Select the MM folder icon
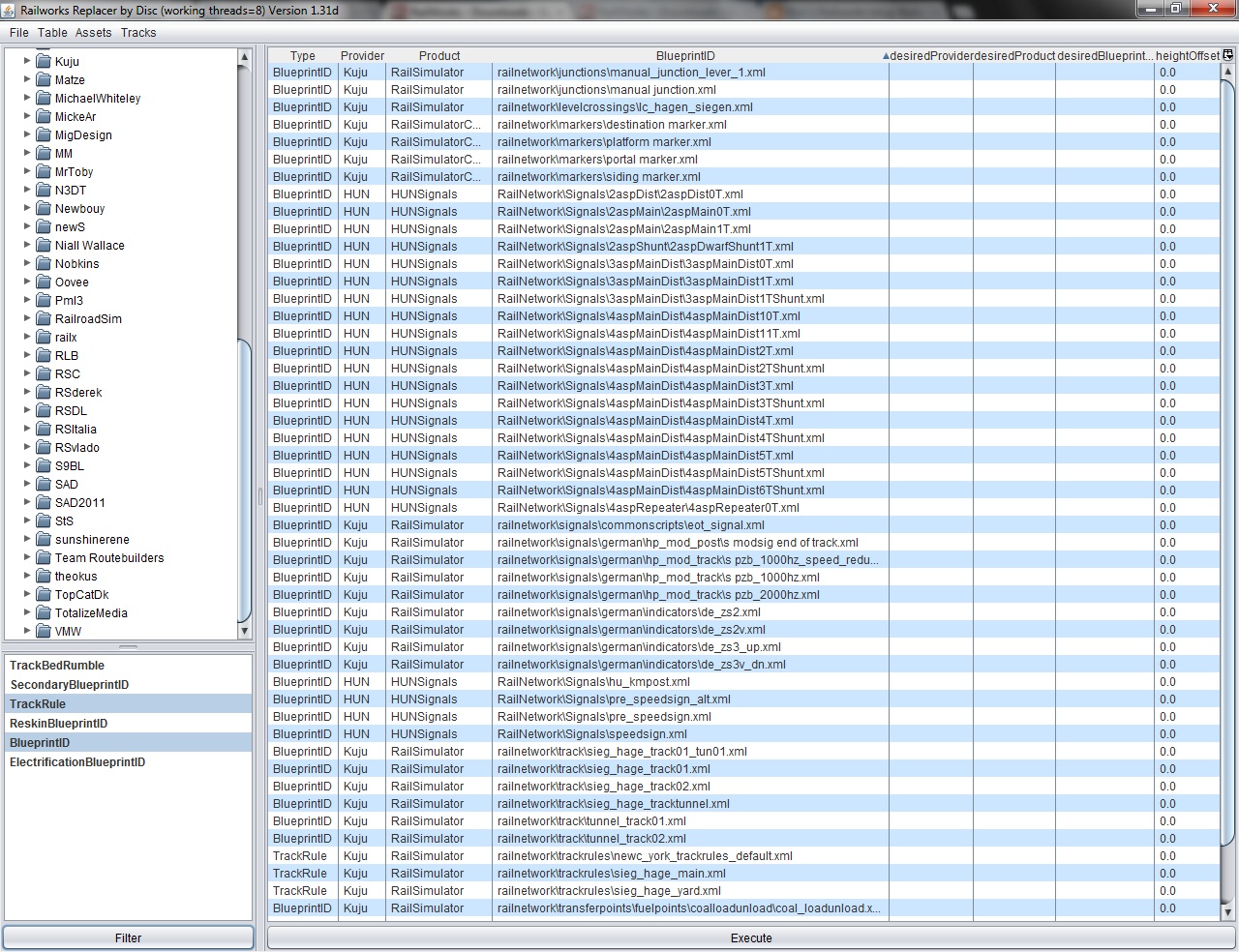Image resolution: width=1239 pixels, height=952 pixels. 43,153
